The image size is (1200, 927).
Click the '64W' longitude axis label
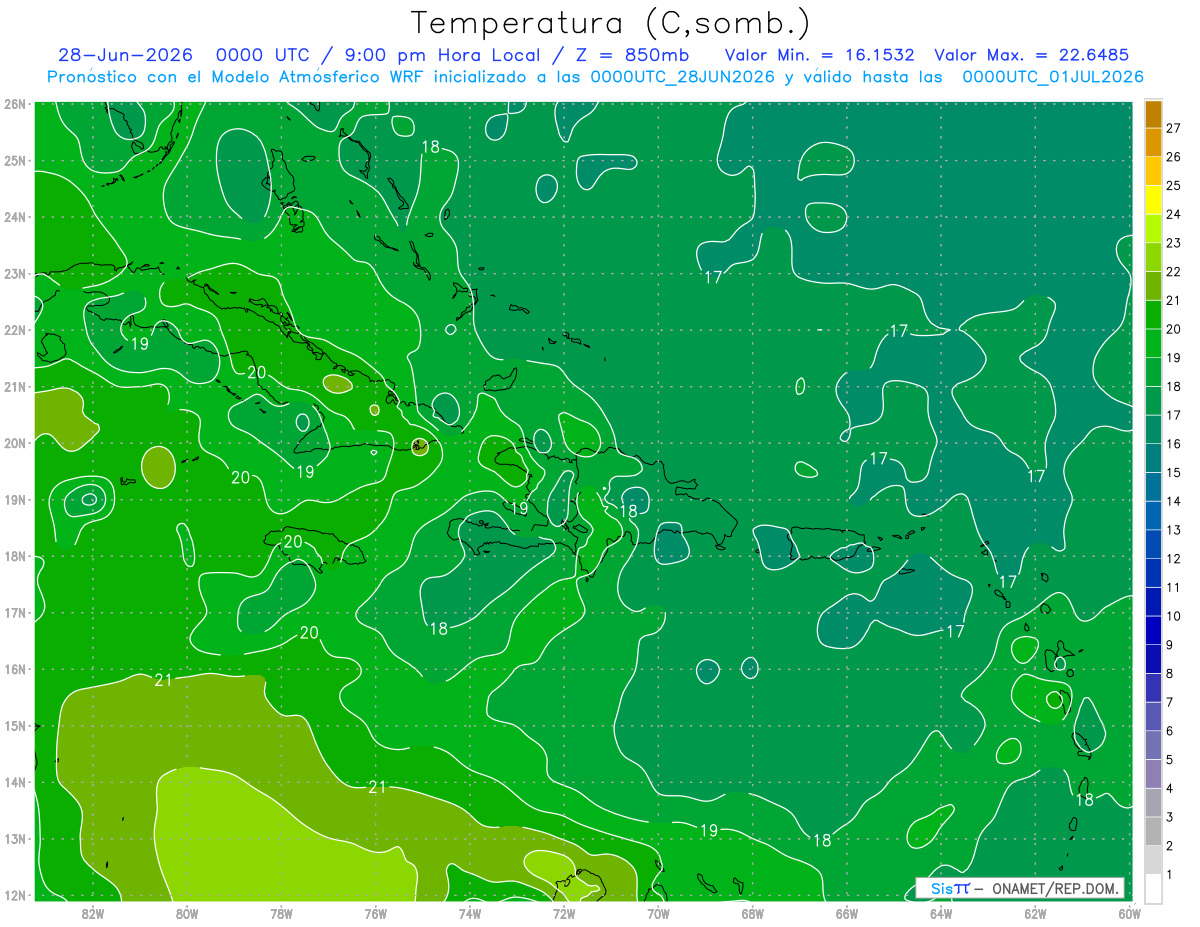click(x=941, y=913)
